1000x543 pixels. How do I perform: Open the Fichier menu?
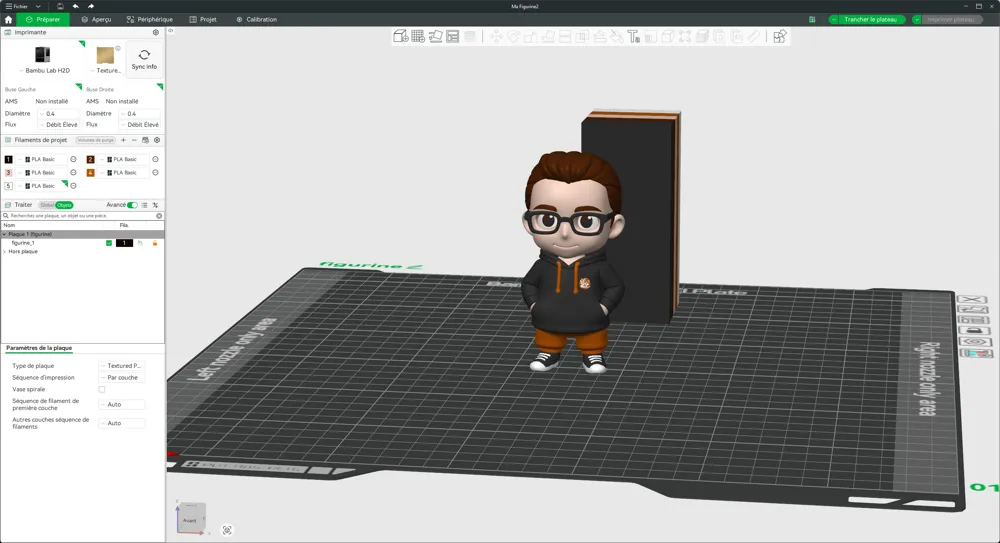click(x=17, y=6)
